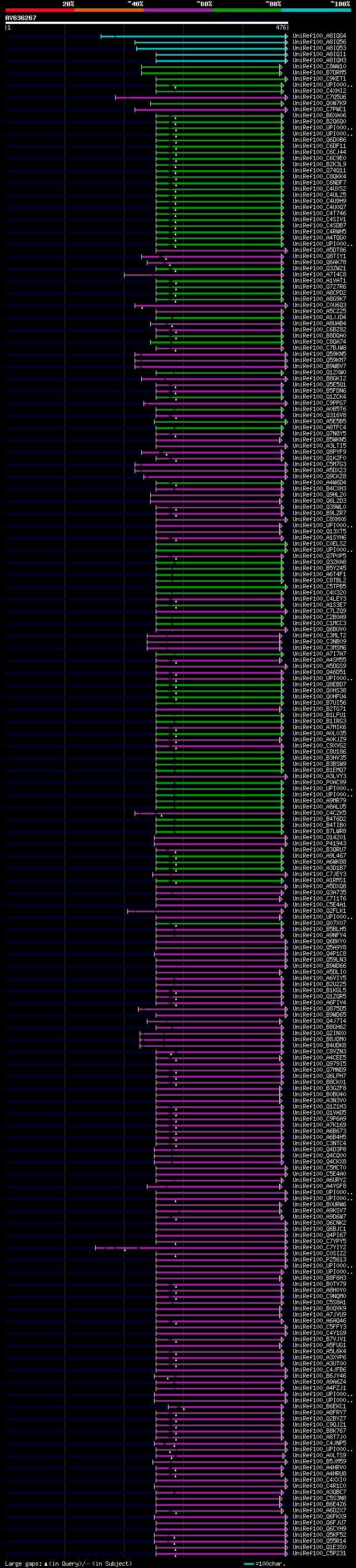The height and width of the screenshot is (1568, 356).
Task: Click the cyan alignment bar for UniRef100_A8IQG4
Action: (194, 36)
